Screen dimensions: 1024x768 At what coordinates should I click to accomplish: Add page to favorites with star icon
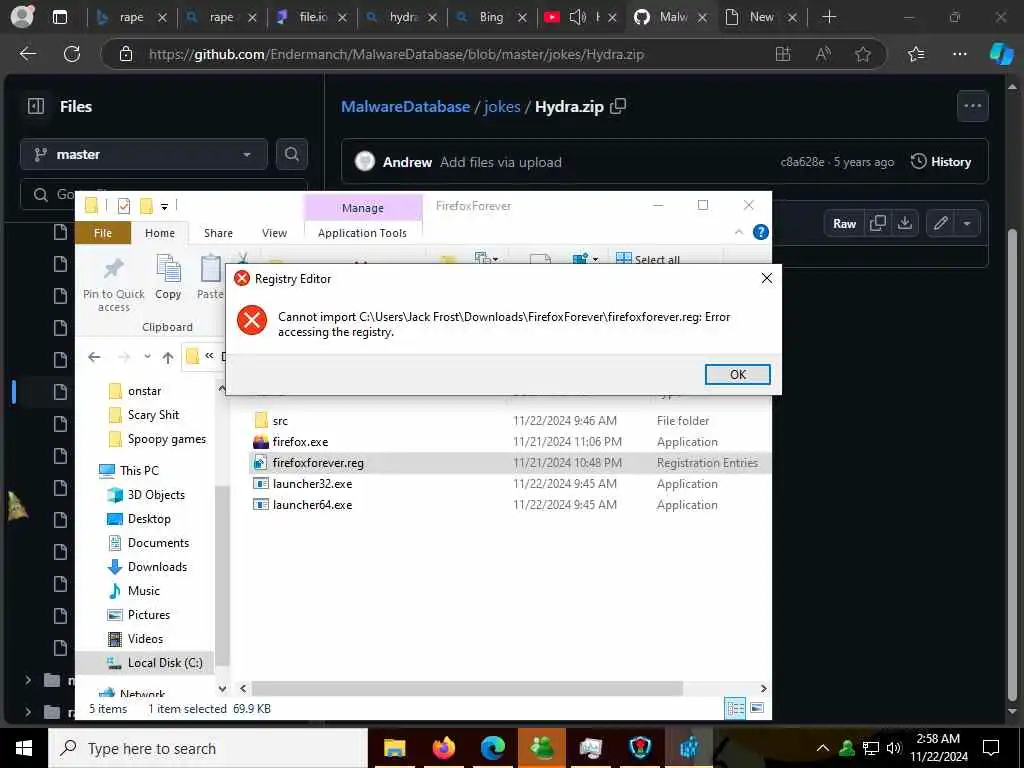click(863, 54)
